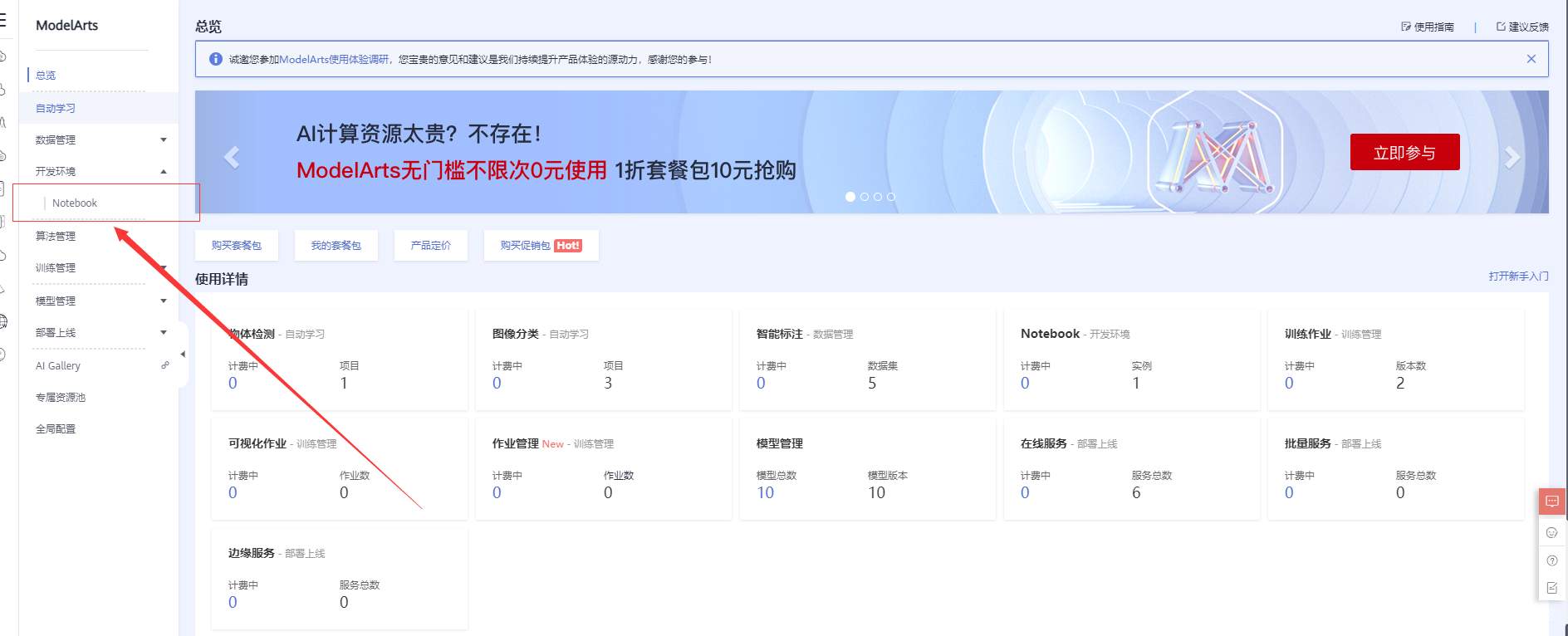Viewport: 1568px width, 636px height.
Task: Click the smiley face feedback icon
Action: (1551, 532)
